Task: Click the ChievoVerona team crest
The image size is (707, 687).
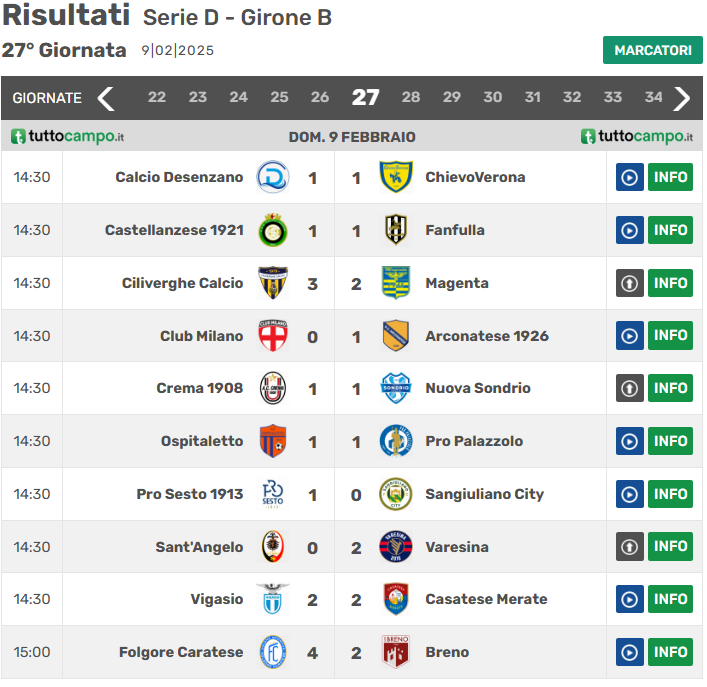Action: [396, 177]
